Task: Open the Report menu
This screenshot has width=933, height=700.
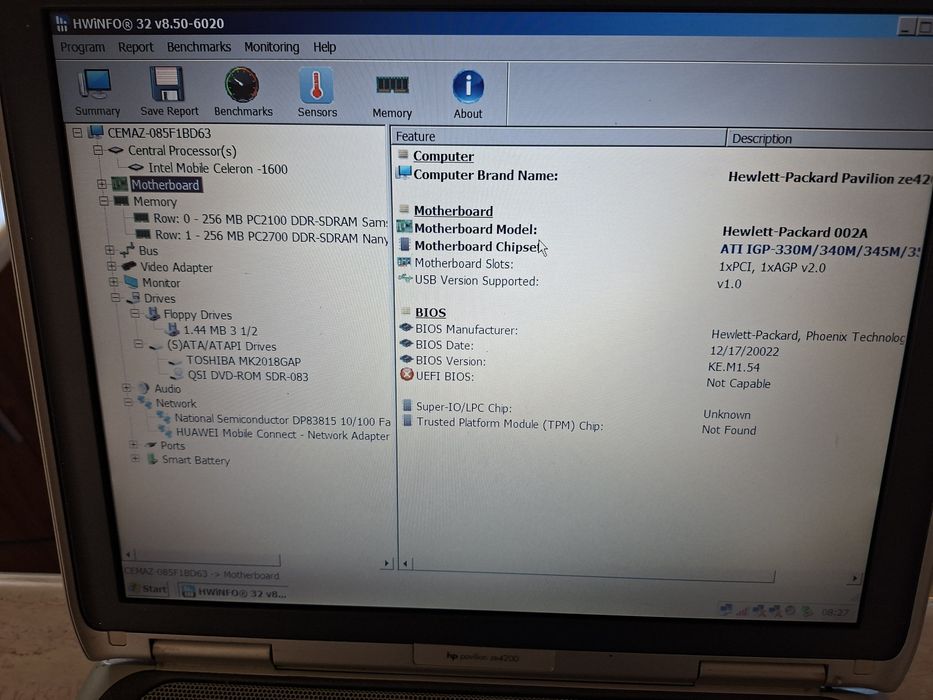Action: point(135,47)
